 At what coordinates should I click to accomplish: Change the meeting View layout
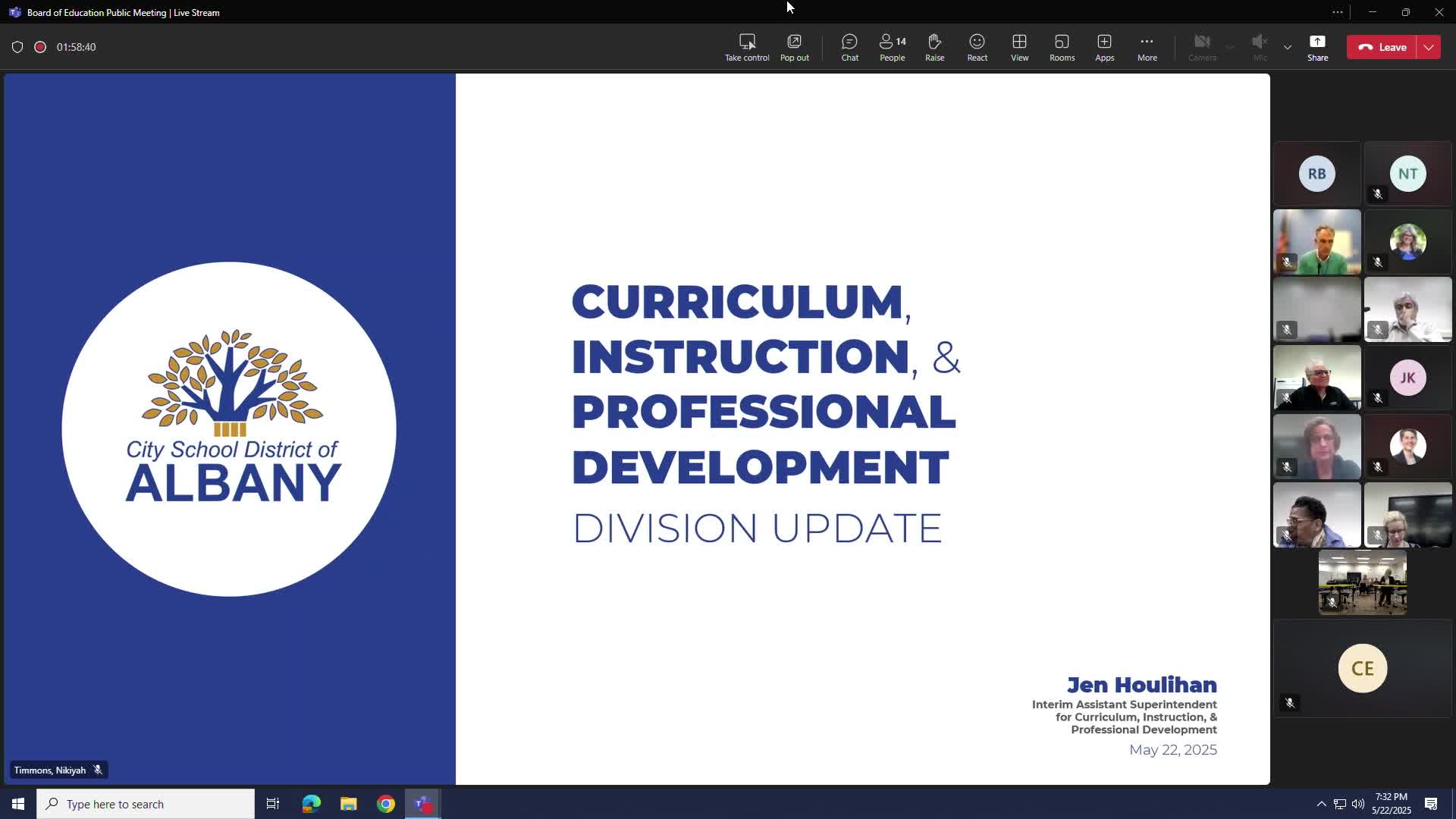(1019, 47)
